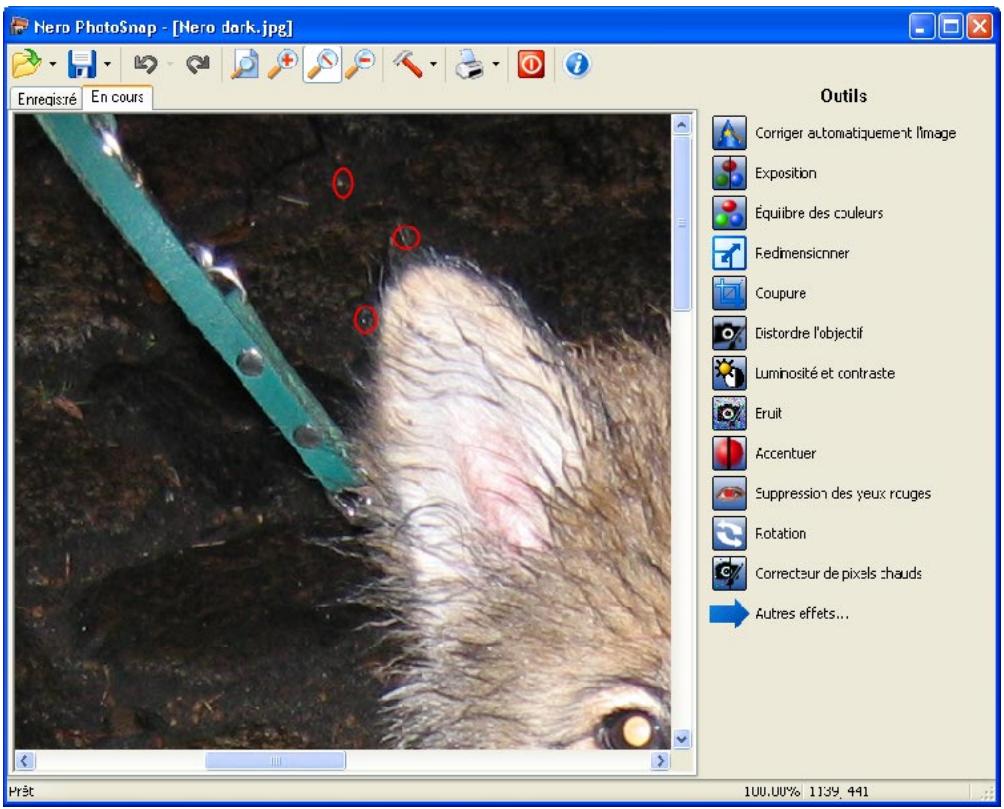Screen dimensions: 1004x809
Task: Open a file with the folder icon
Action: click(26, 64)
